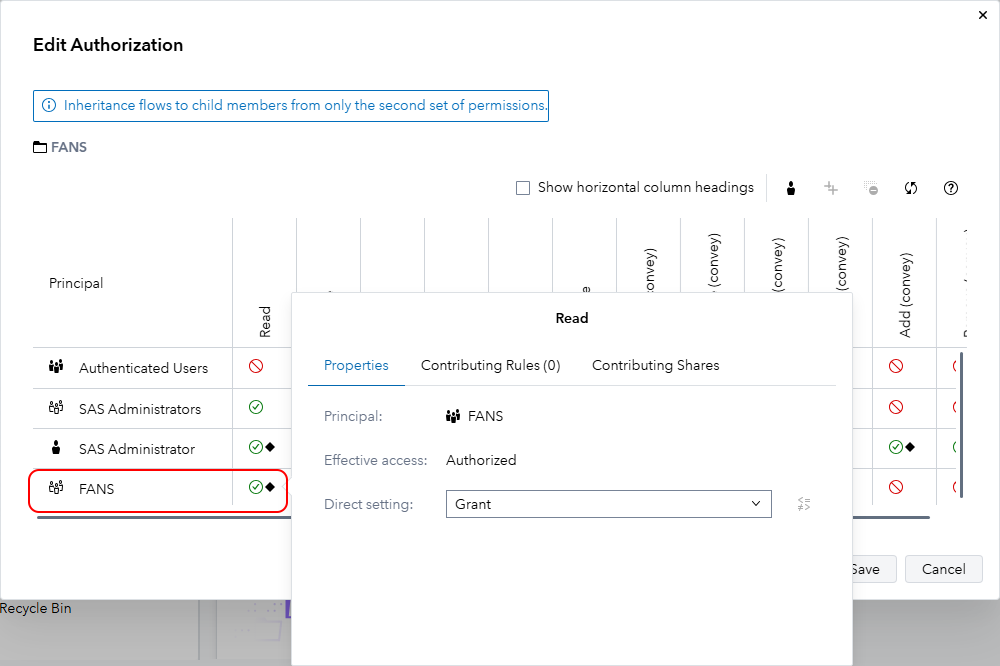Click the refresh icon in the toolbar
The image size is (1000, 666).
(x=911, y=188)
